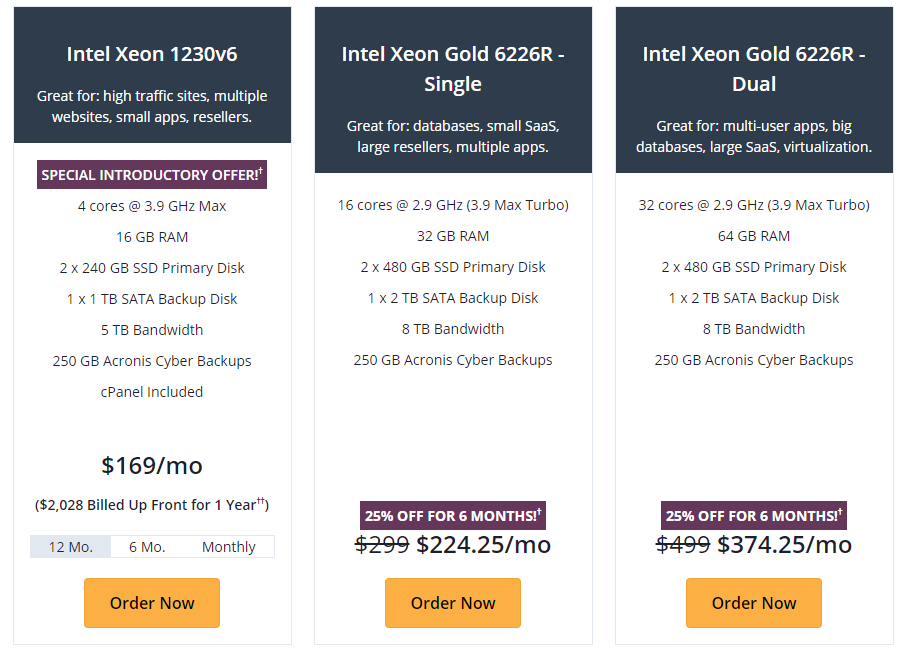Click the $224.25/mo discounted price

483,544
